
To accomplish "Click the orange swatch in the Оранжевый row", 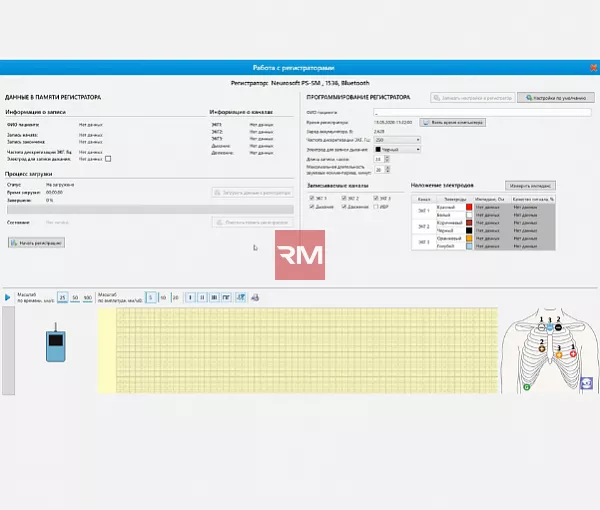I will click(x=469, y=238).
